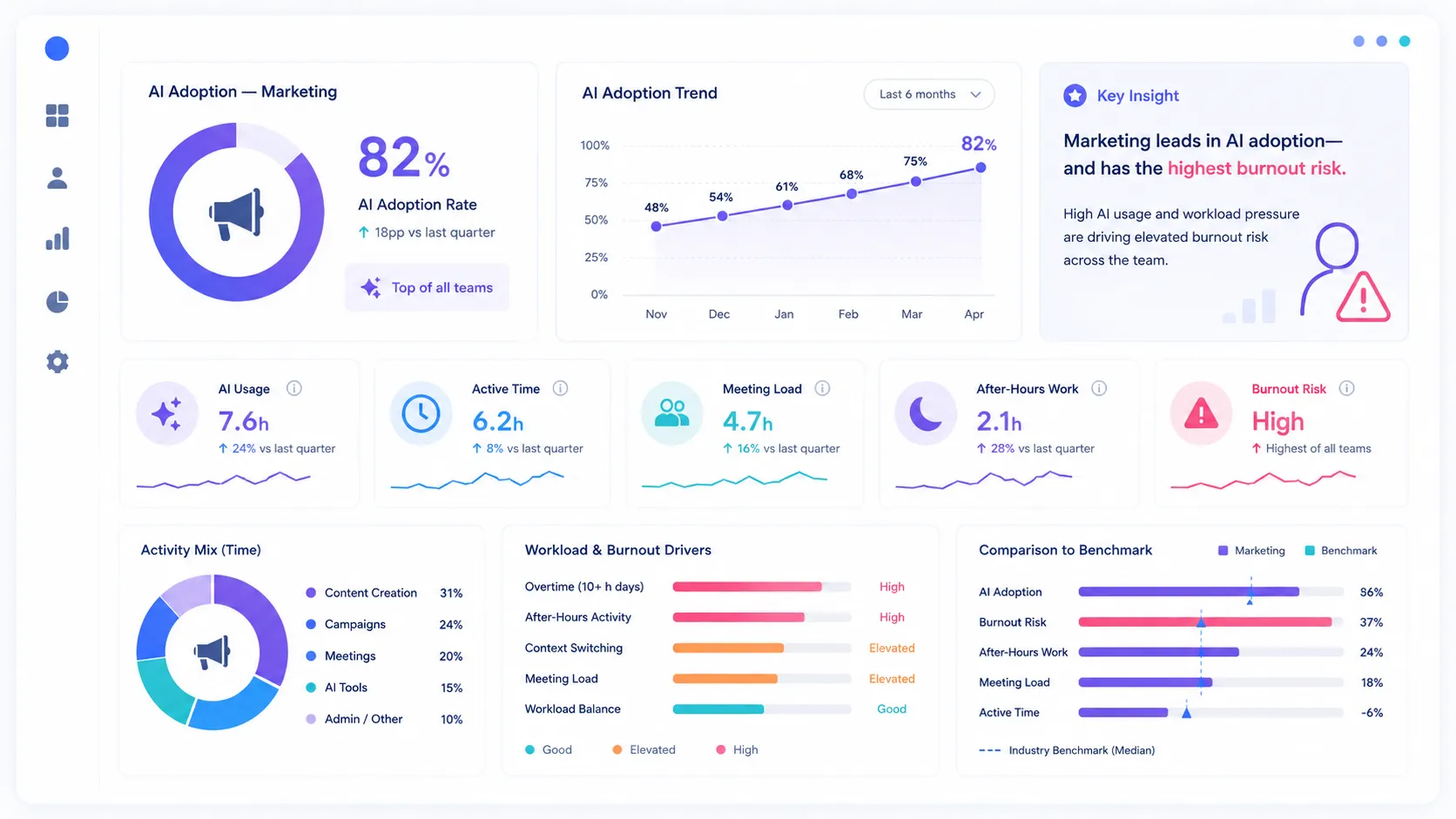Image resolution: width=1456 pixels, height=819 pixels.
Task: Toggle High legend item in Burnout Drivers
Action: [x=737, y=749]
